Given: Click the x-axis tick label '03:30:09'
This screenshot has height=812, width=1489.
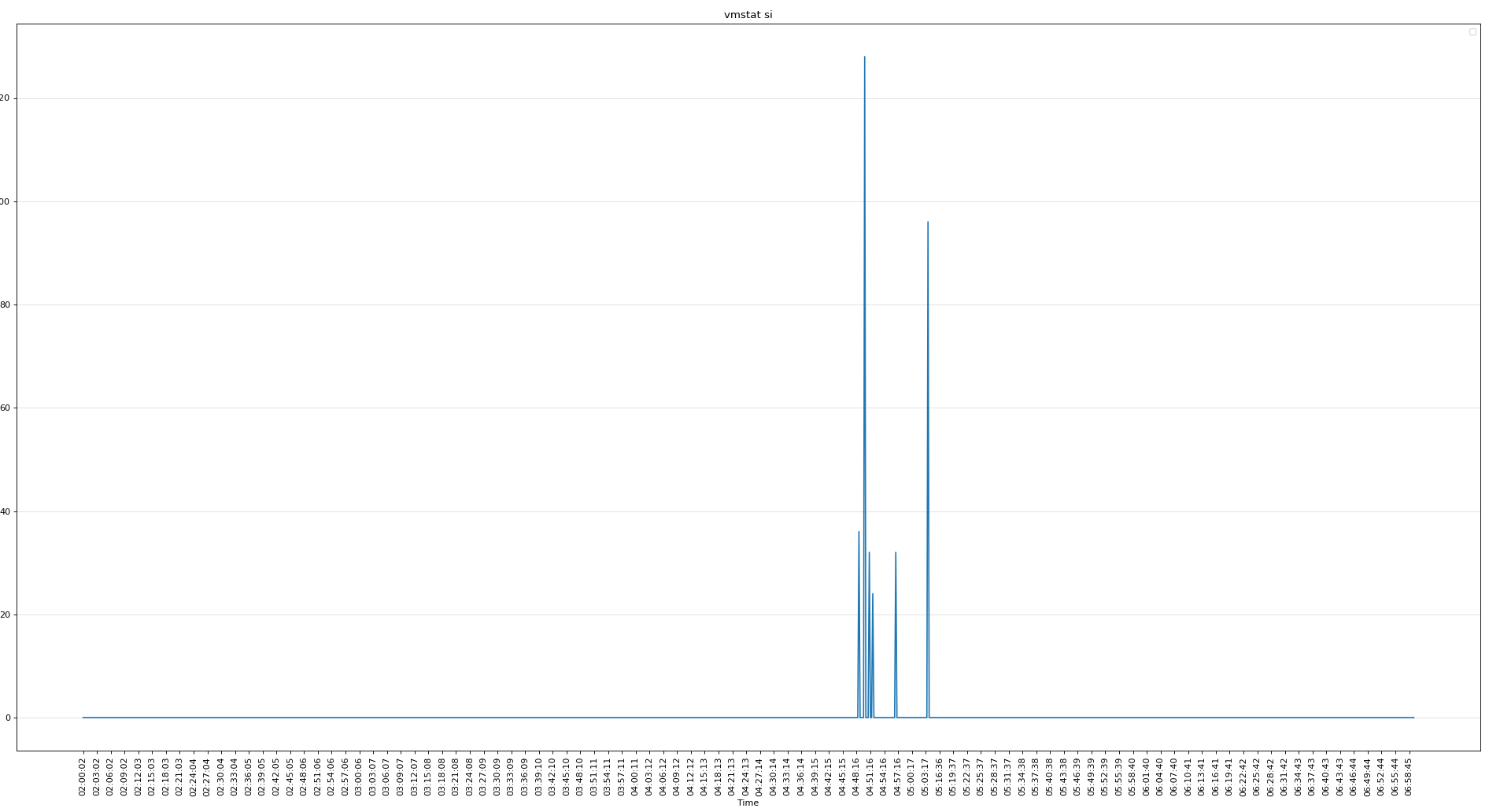Looking at the screenshot, I should point(497,777).
